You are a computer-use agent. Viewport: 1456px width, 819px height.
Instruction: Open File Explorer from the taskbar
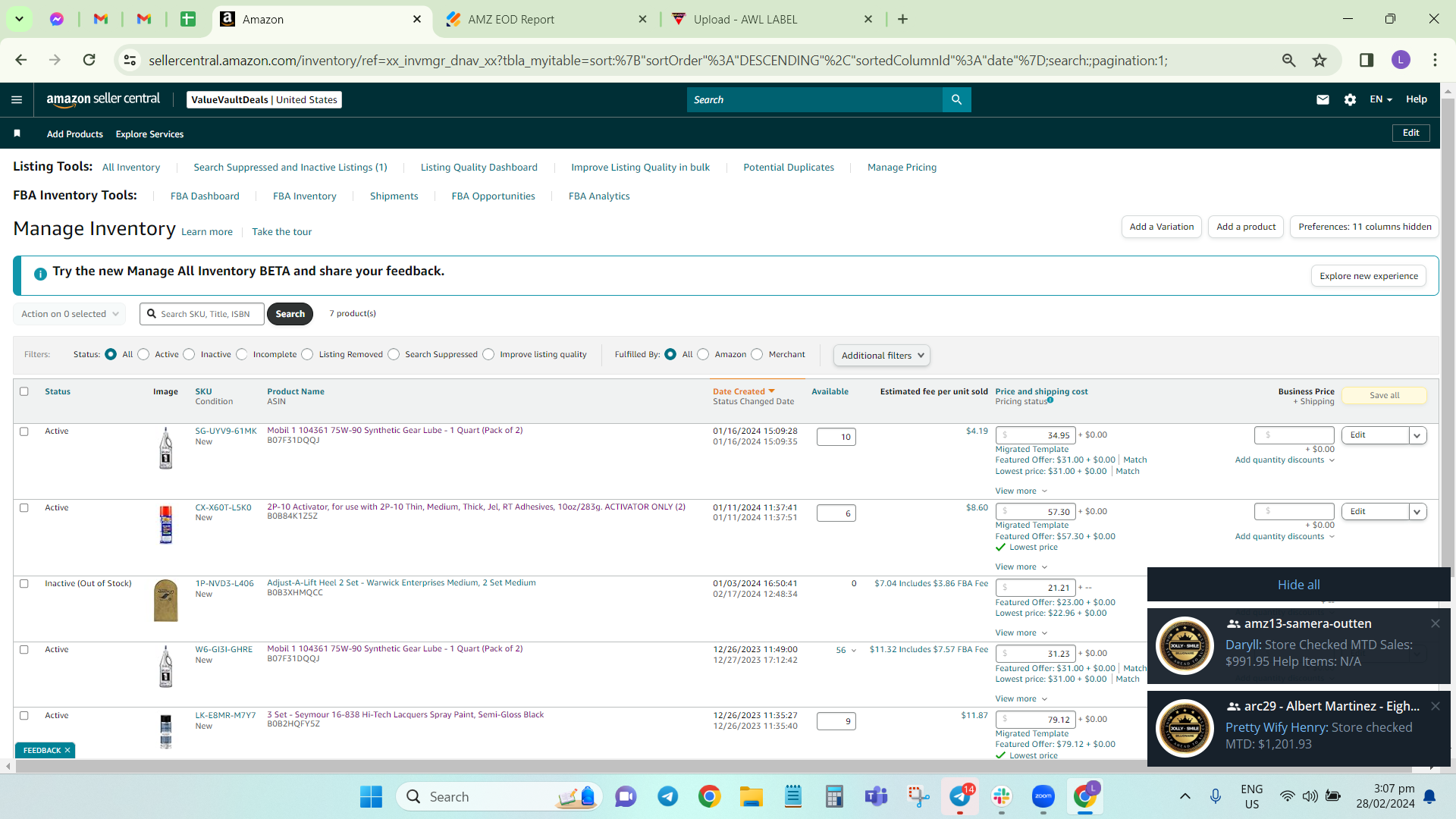coord(751,796)
